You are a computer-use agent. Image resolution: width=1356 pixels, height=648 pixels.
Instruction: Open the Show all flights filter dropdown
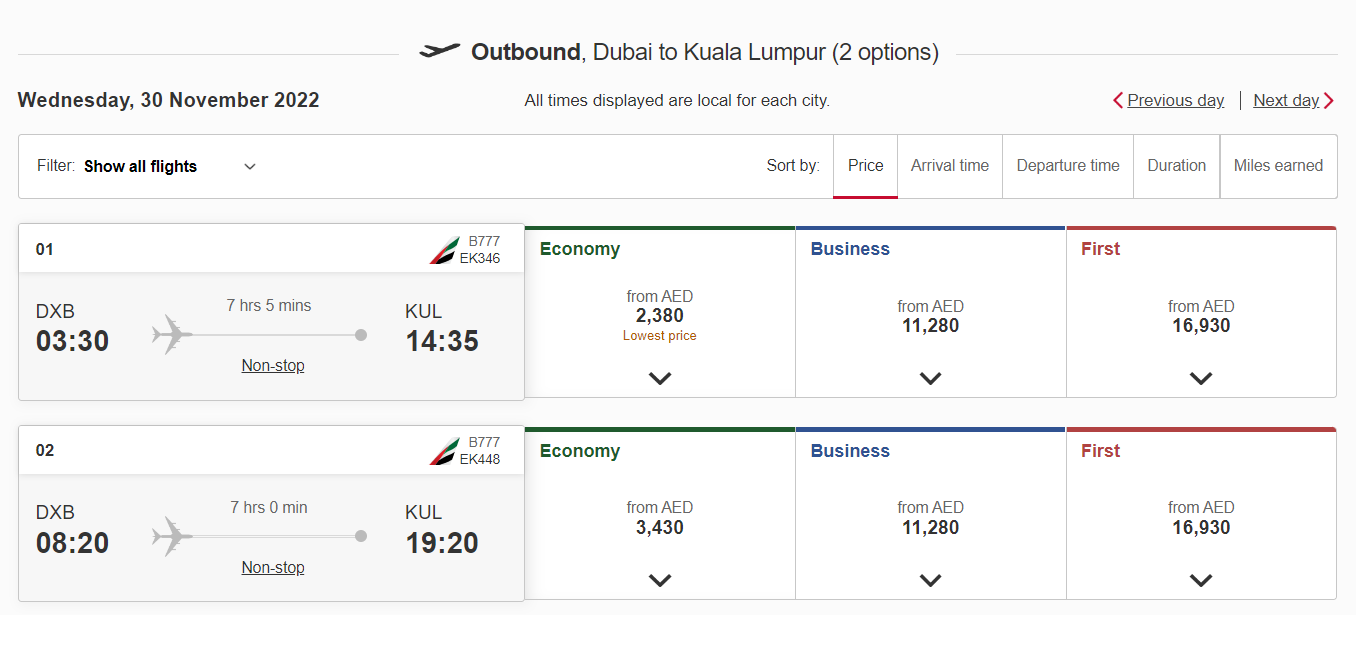(x=170, y=166)
